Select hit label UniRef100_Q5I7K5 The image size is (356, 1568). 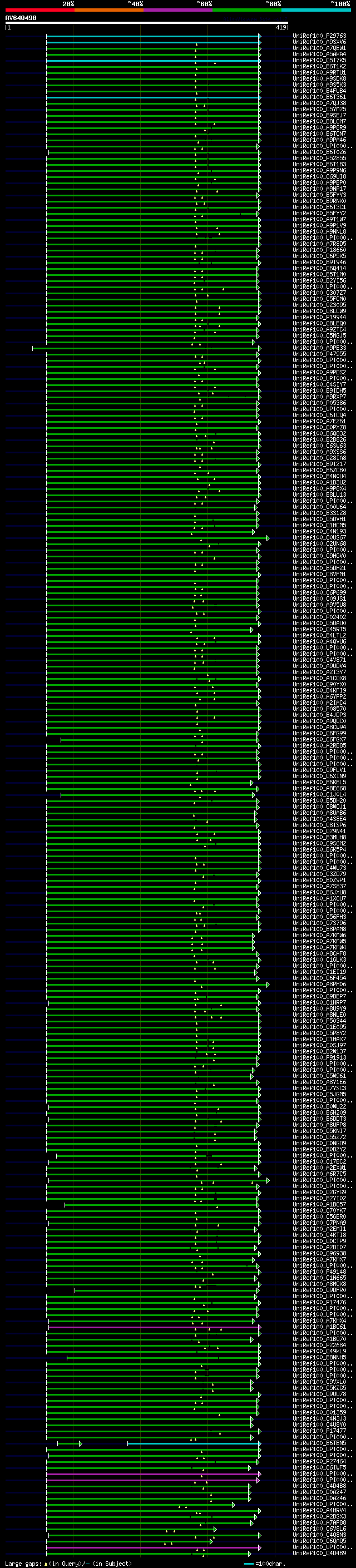pos(319,60)
